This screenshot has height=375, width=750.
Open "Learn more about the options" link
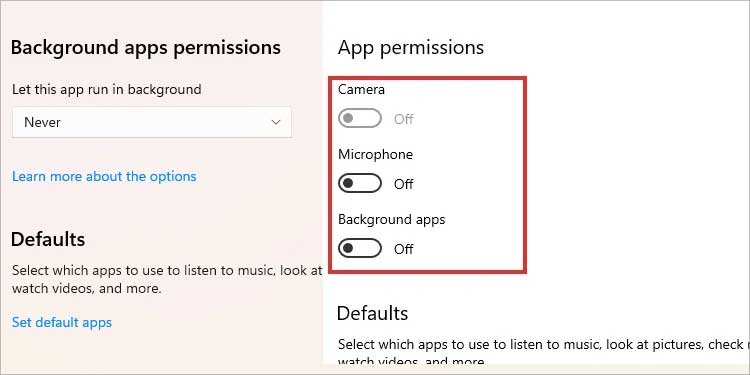(104, 176)
